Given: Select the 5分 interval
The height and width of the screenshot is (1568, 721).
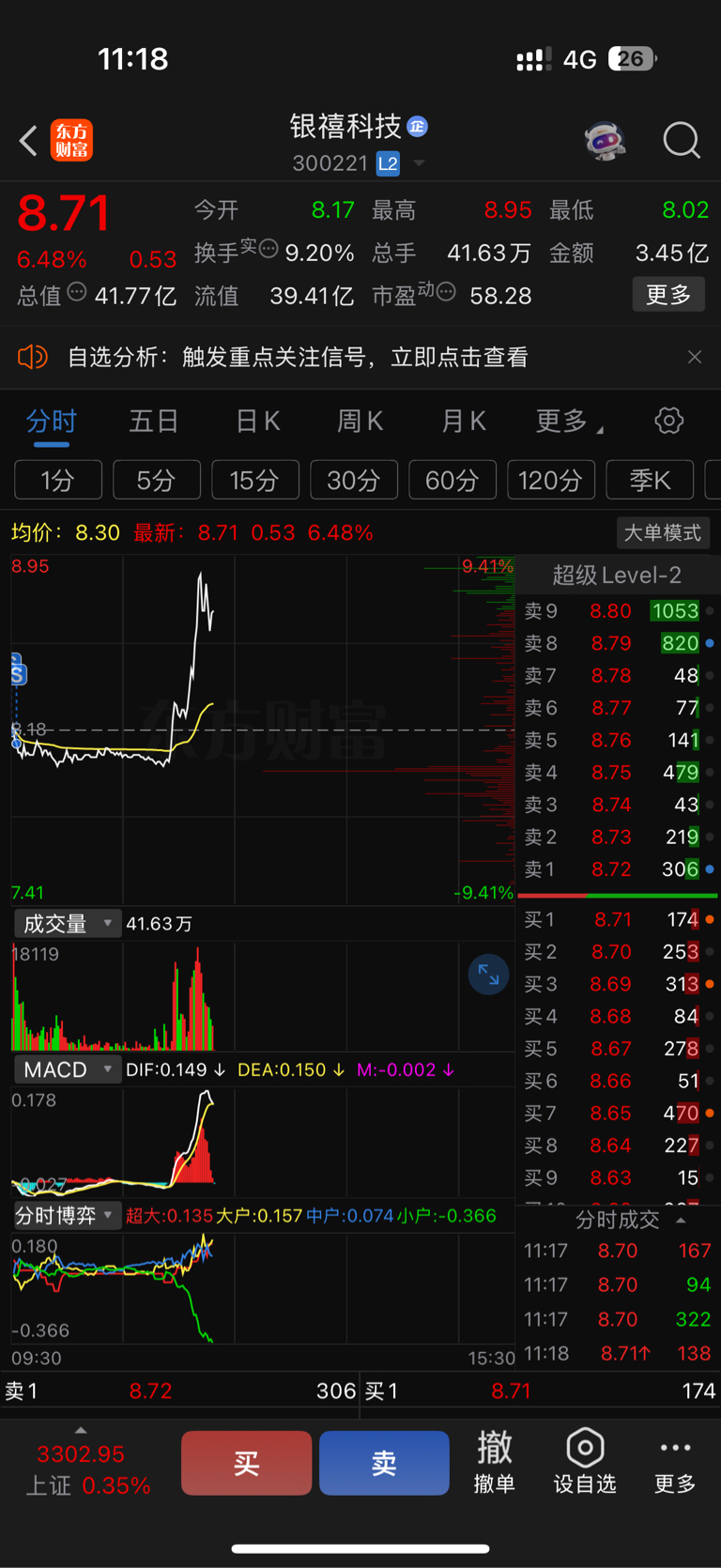Looking at the screenshot, I should tap(157, 480).
